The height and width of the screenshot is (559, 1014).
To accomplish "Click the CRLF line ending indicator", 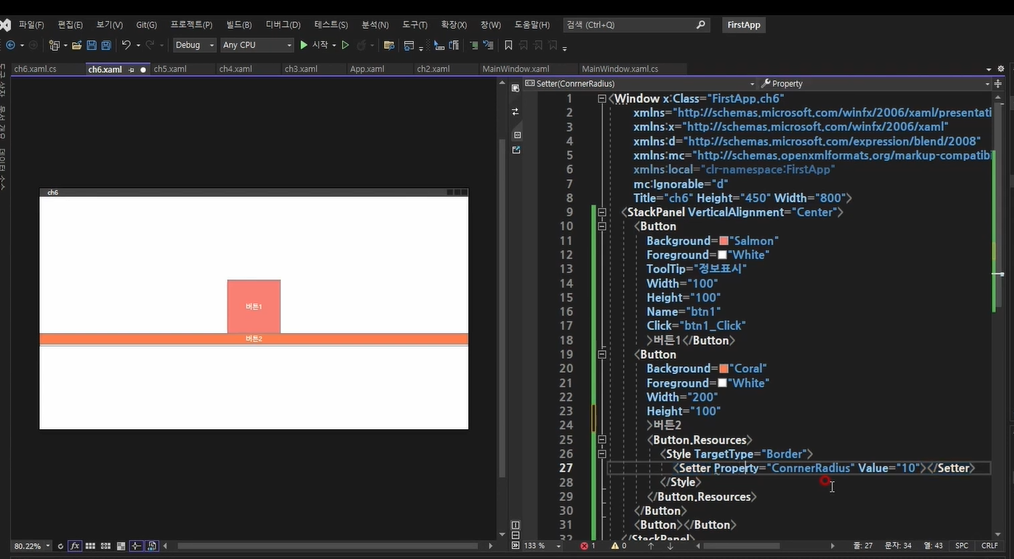I will [x=989, y=546].
